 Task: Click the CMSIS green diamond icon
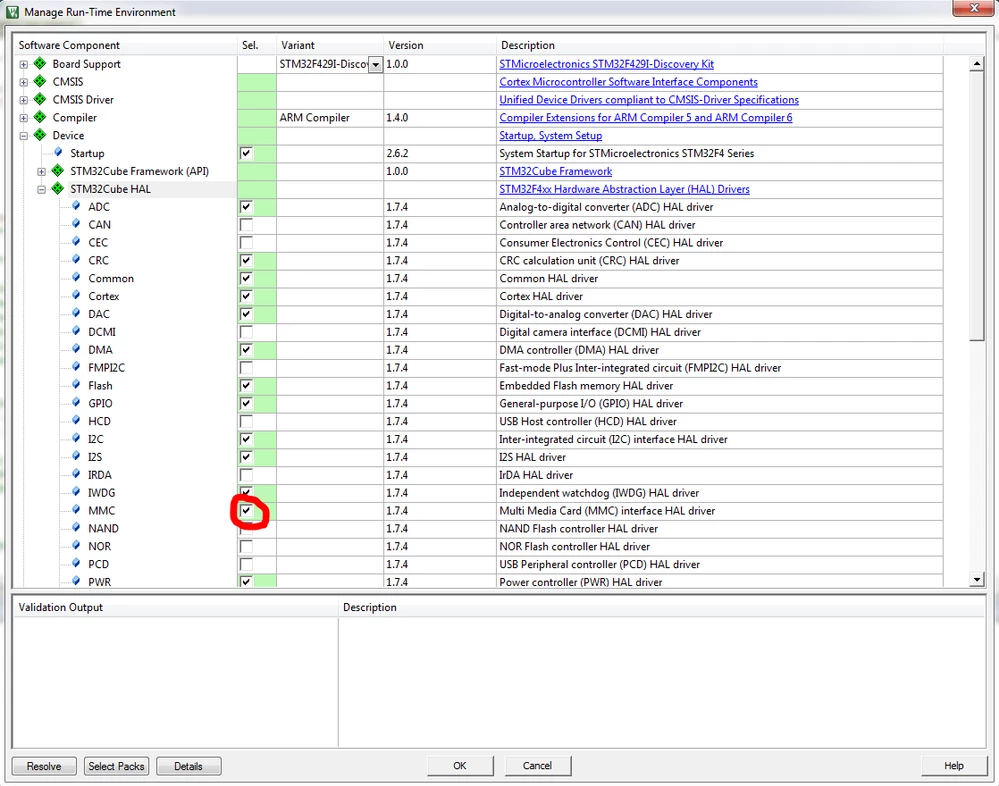click(40, 81)
